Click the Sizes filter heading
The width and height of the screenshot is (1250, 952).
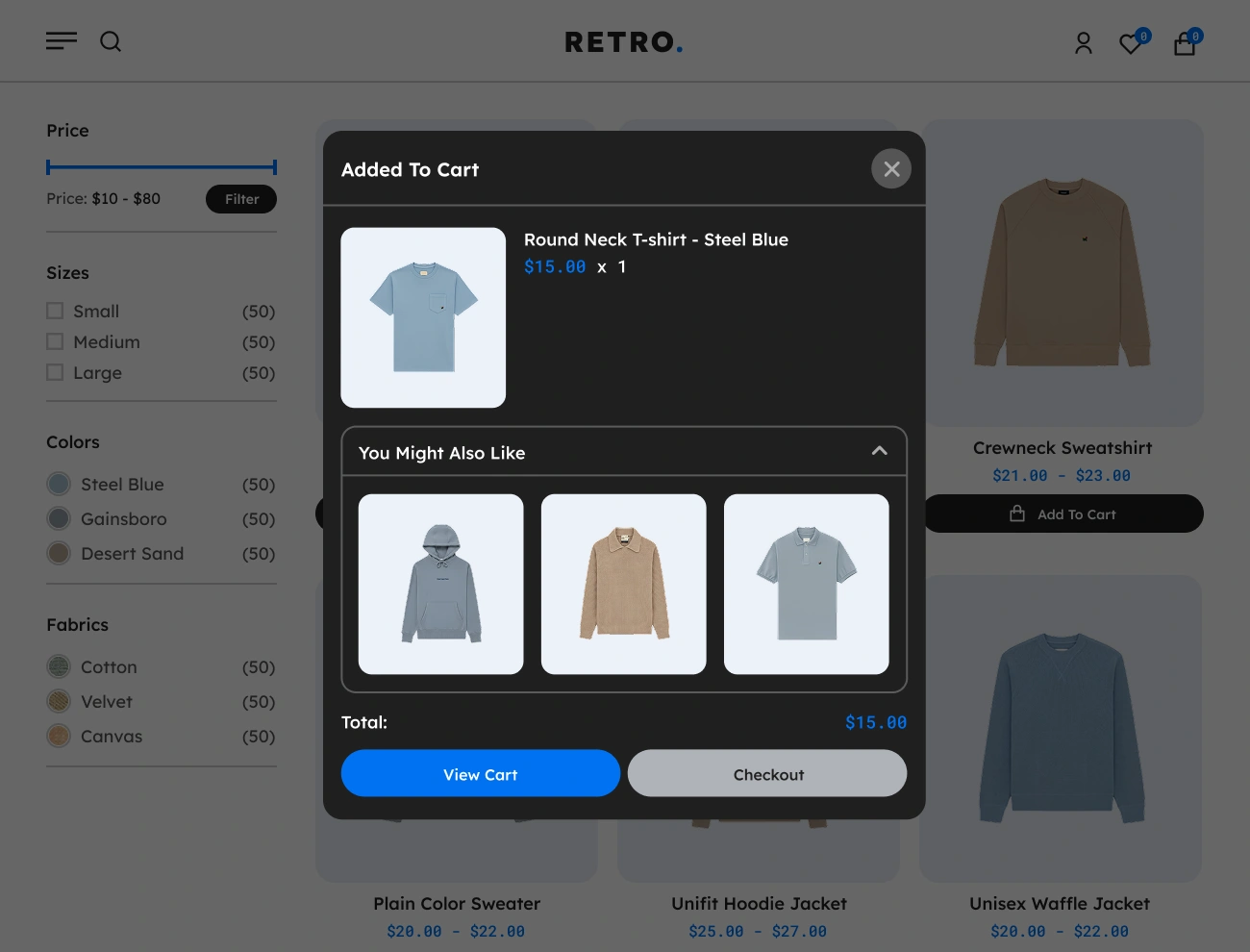67,273
